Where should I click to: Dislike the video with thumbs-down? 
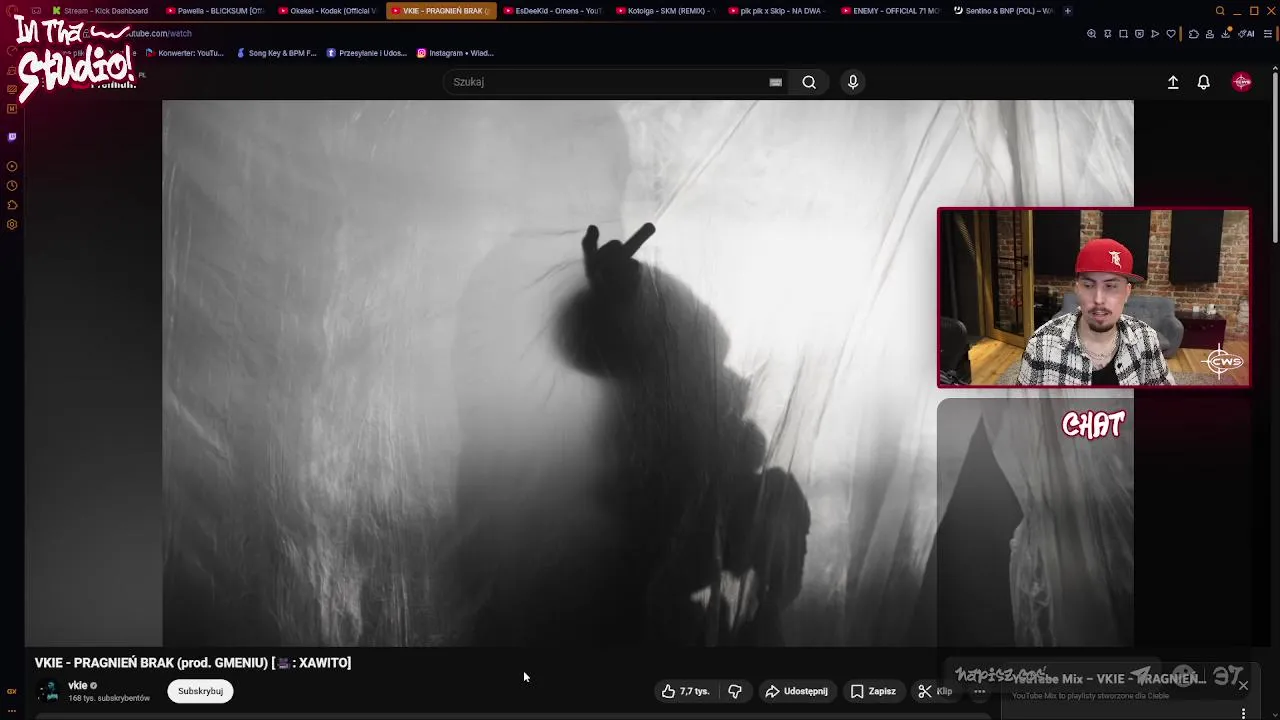735,691
